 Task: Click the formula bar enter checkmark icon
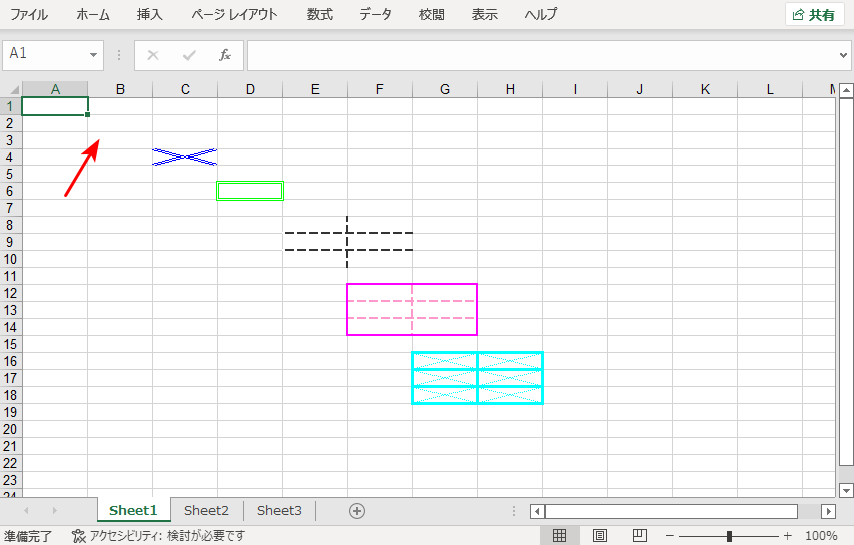pos(189,55)
